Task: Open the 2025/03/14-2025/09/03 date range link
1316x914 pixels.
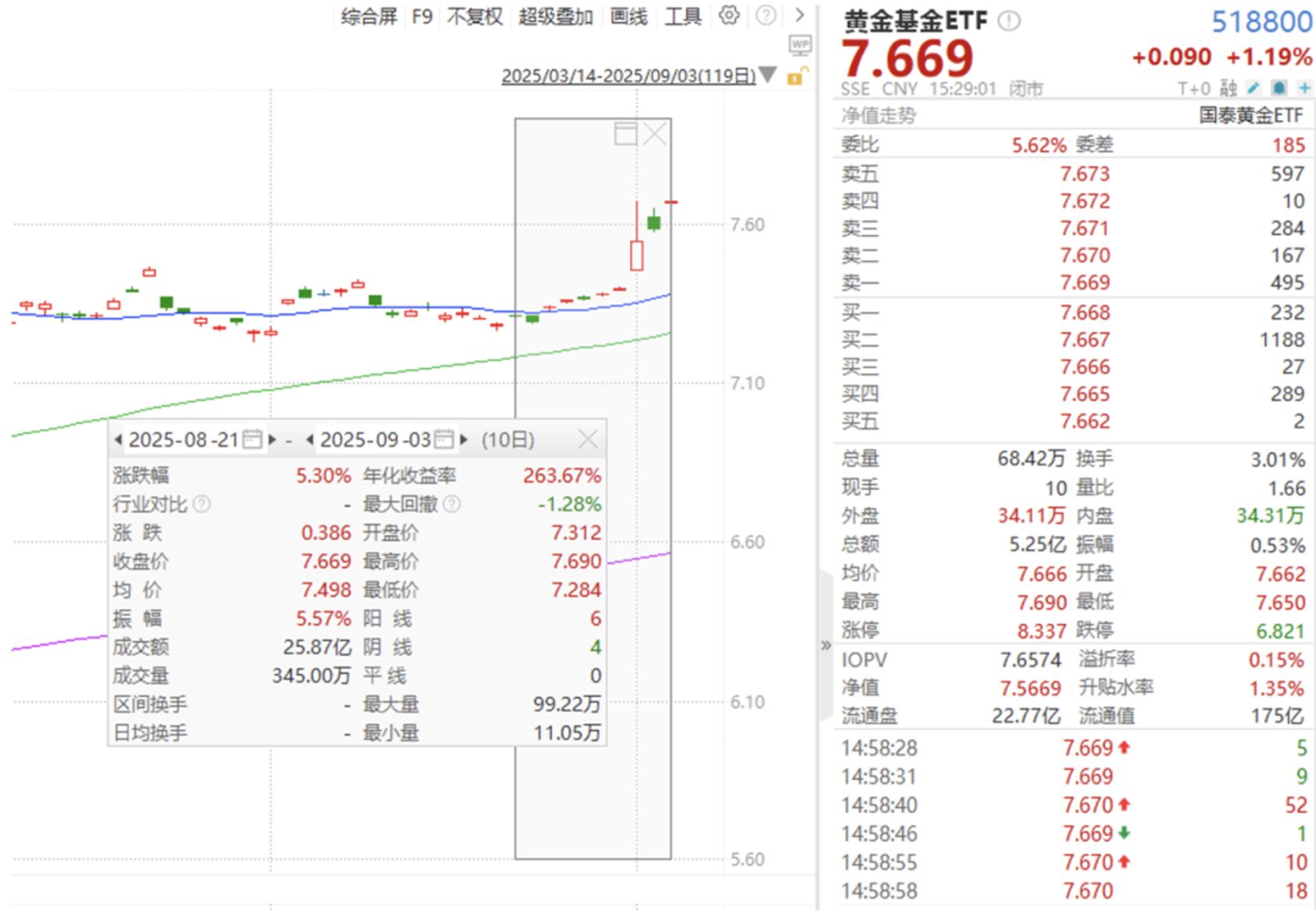Action: [624, 76]
